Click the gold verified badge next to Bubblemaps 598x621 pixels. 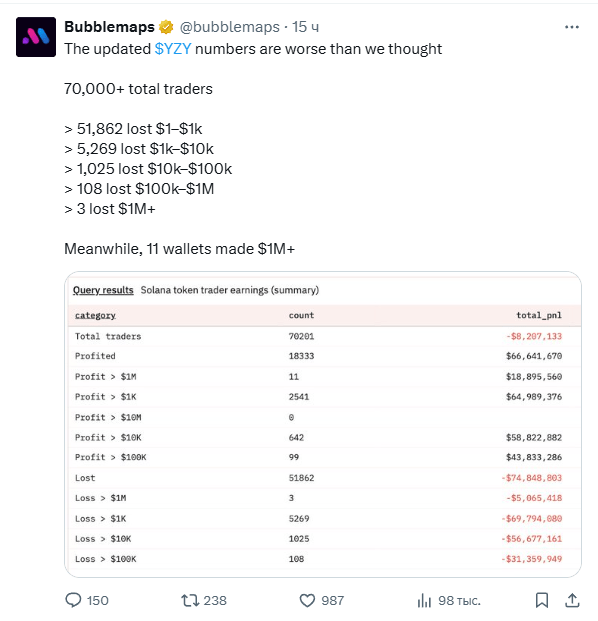(x=166, y=27)
